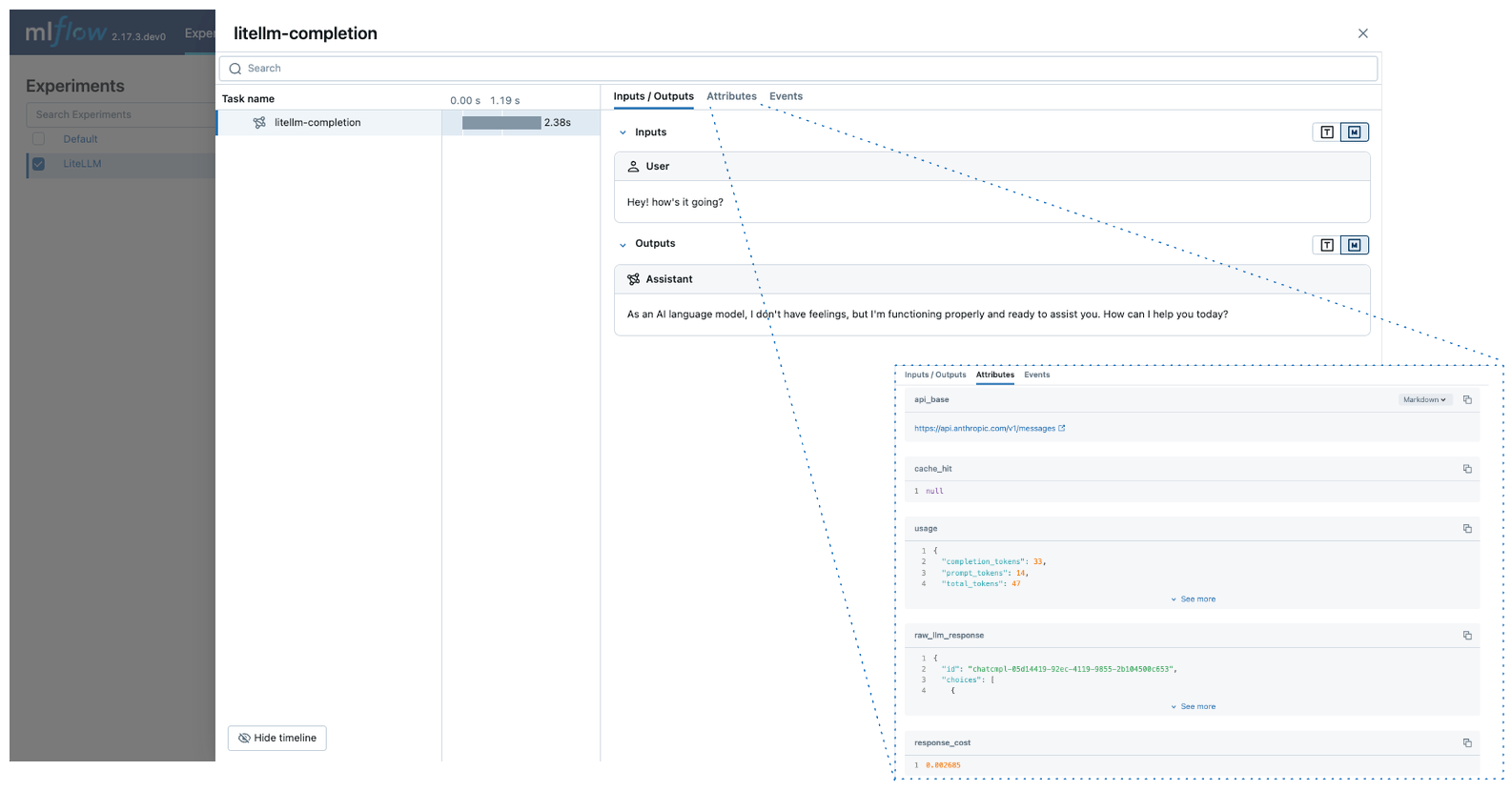Image resolution: width=1512 pixels, height=791 pixels.
Task: Collapse the Inputs section
Action: coord(623,133)
